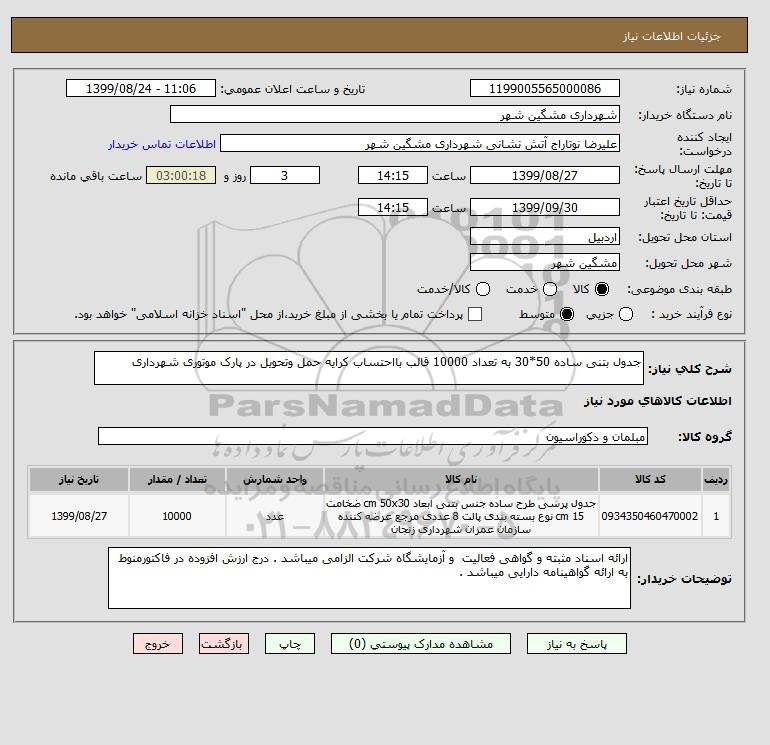The height and width of the screenshot is (745, 770).
Task: Tick the اسناد خزانه اسلامی payment checkbox
Action: click(475, 314)
